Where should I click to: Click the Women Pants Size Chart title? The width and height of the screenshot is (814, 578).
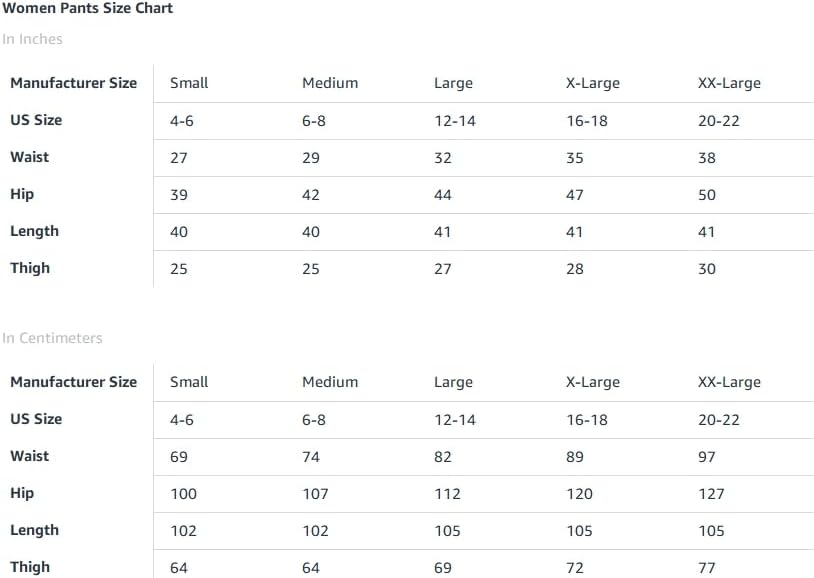(87, 9)
